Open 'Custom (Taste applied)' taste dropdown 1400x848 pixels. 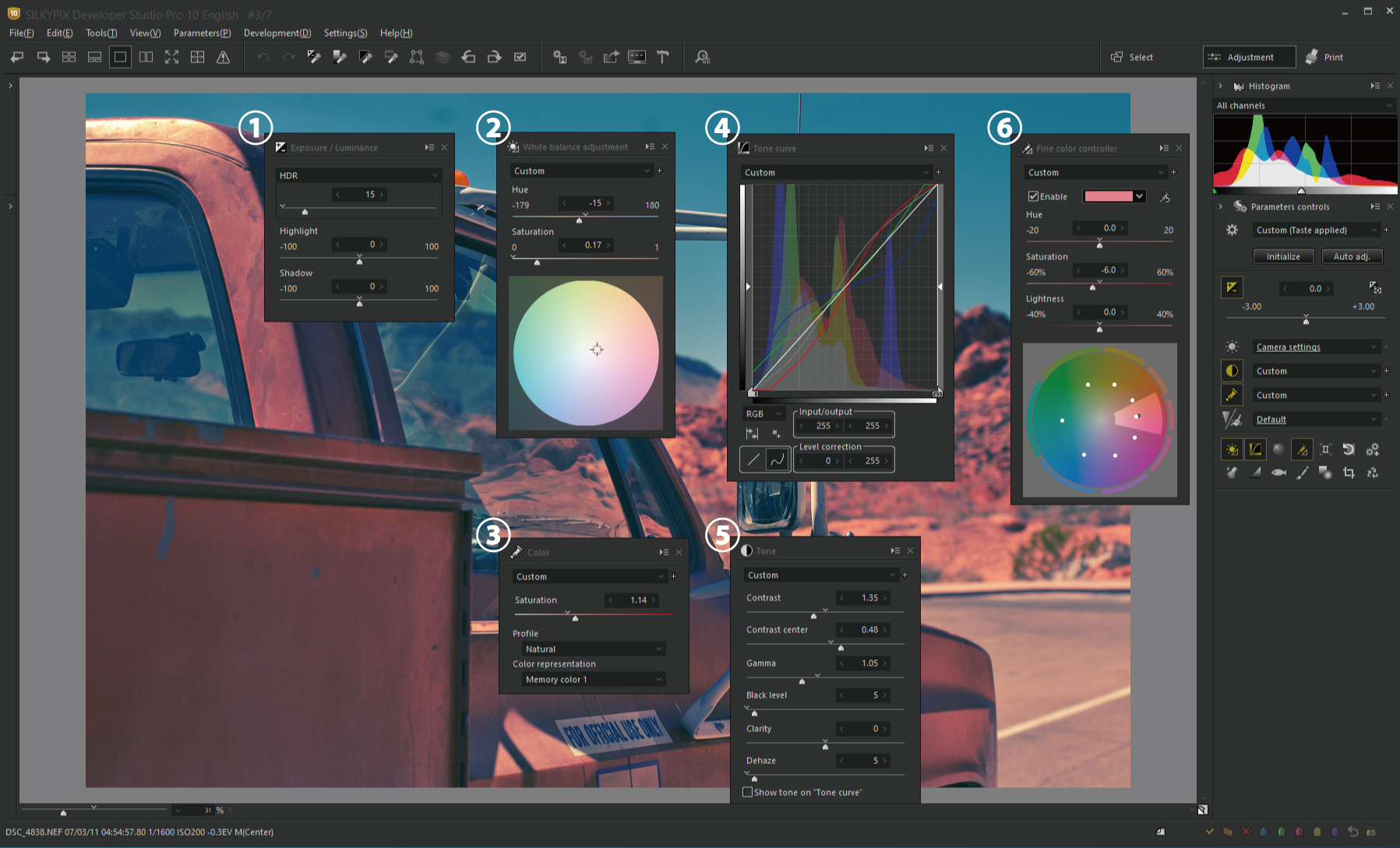tap(1316, 230)
